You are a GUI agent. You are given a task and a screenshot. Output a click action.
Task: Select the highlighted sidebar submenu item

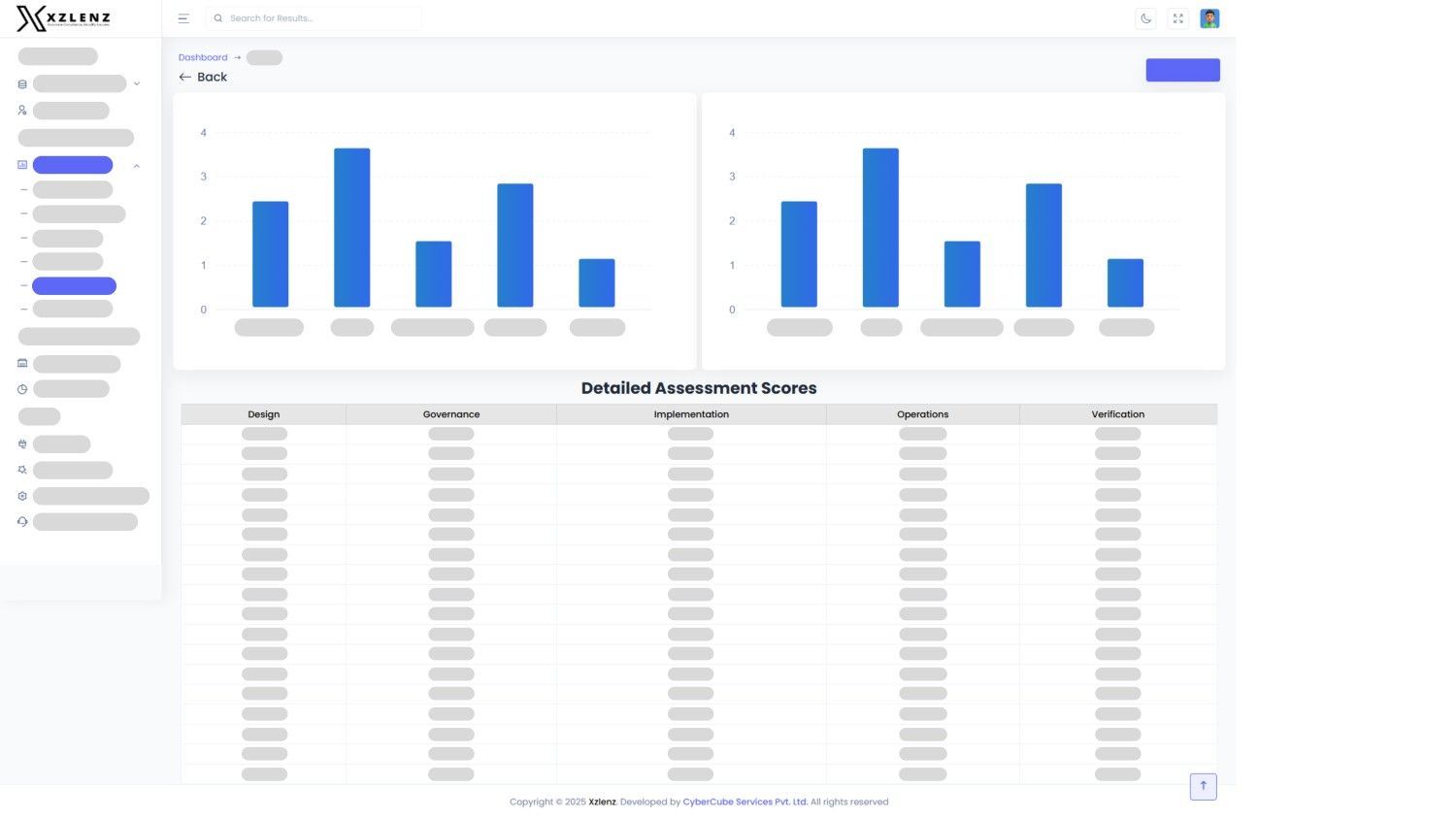coord(74,286)
